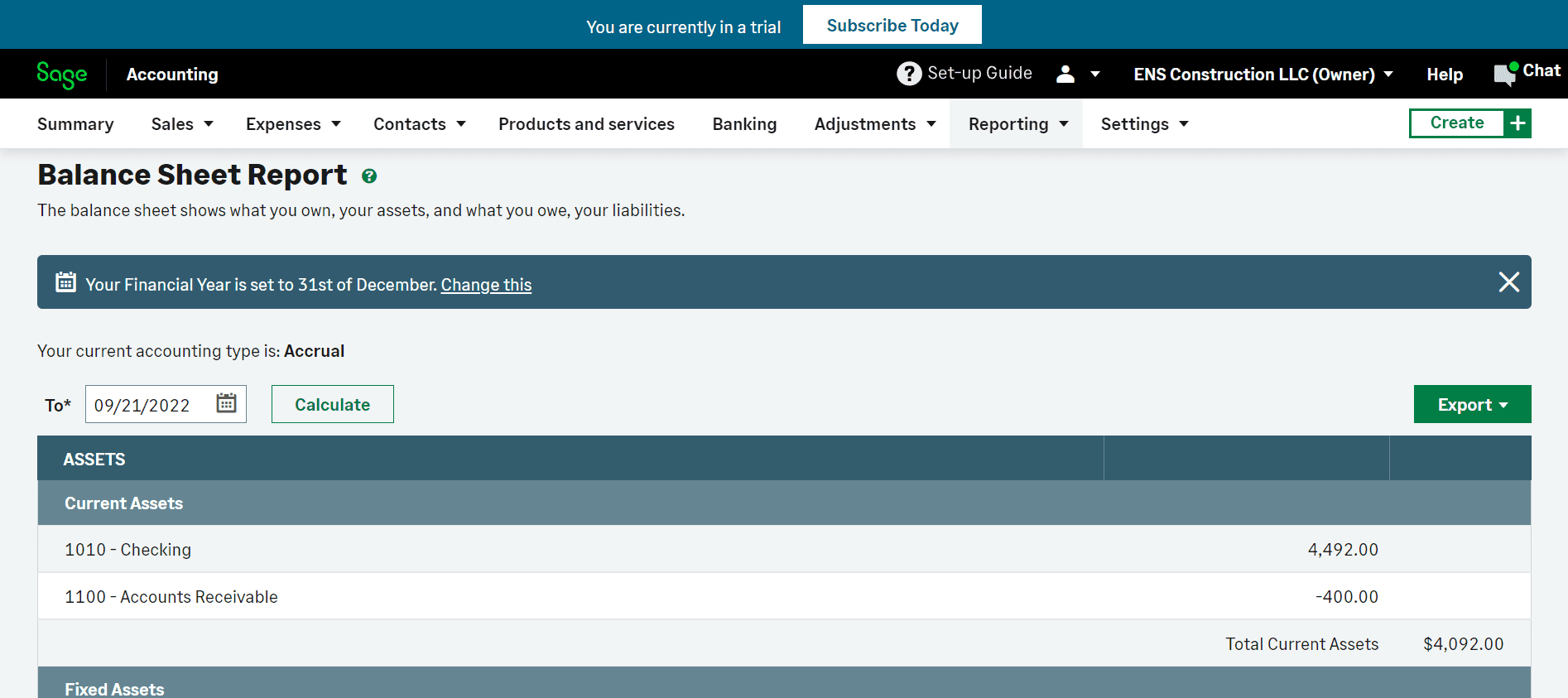Expand the Contacts menu dropdown
Image resolution: width=1568 pixels, height=698 pixels.
tap(461, 124)
